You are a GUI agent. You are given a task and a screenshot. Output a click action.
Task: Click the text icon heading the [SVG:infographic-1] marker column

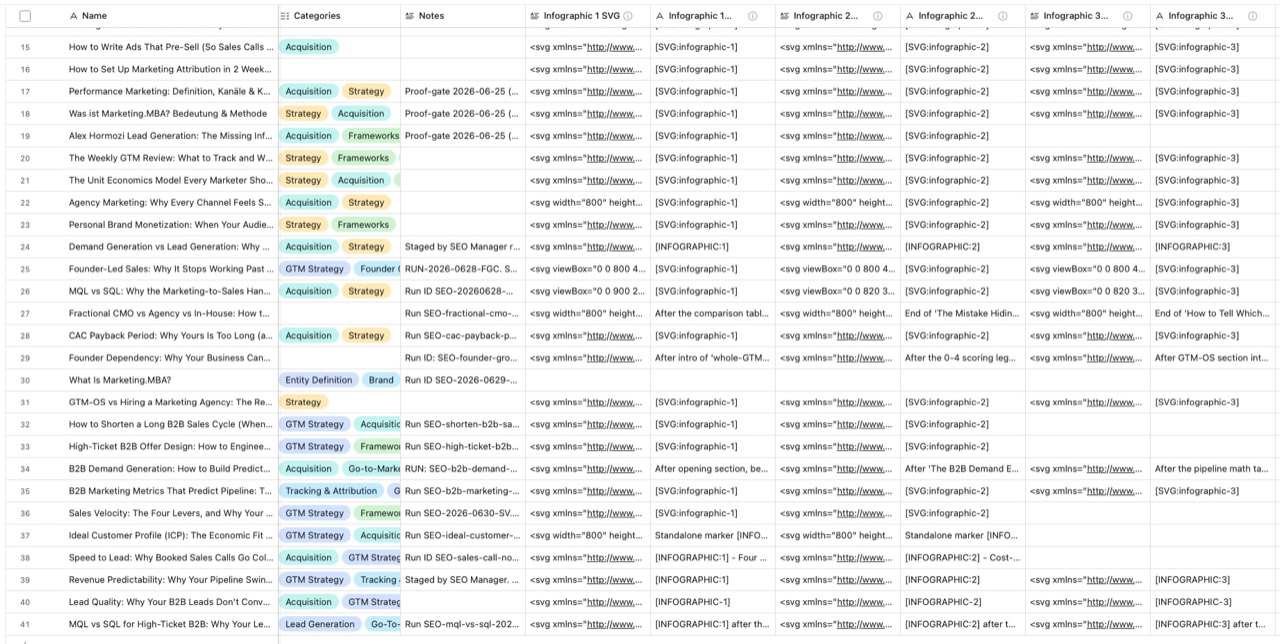click(x=660, y=16)
